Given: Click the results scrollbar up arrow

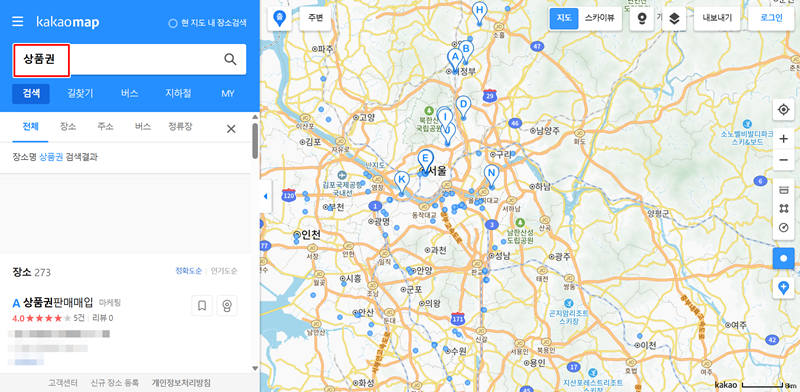Looking at the screenshot, I should coord(255,117).
